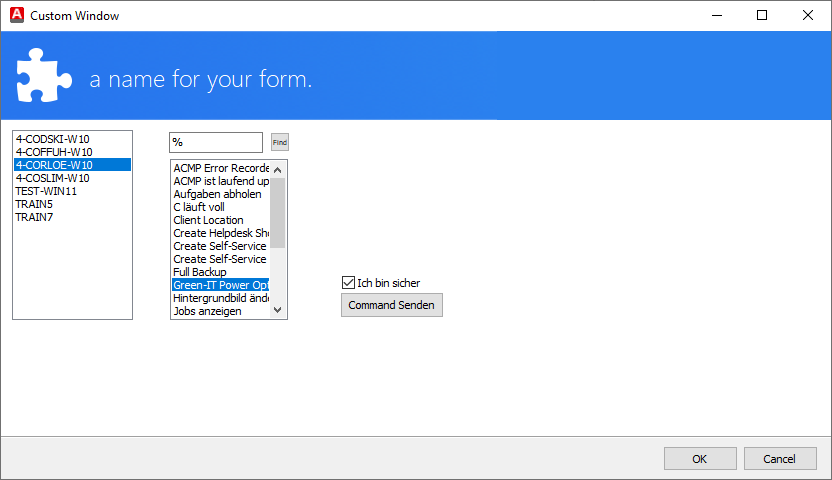Click the command list scrollbar thumb
The height and width of the screenshot is (480, 832).
point(278,213)
